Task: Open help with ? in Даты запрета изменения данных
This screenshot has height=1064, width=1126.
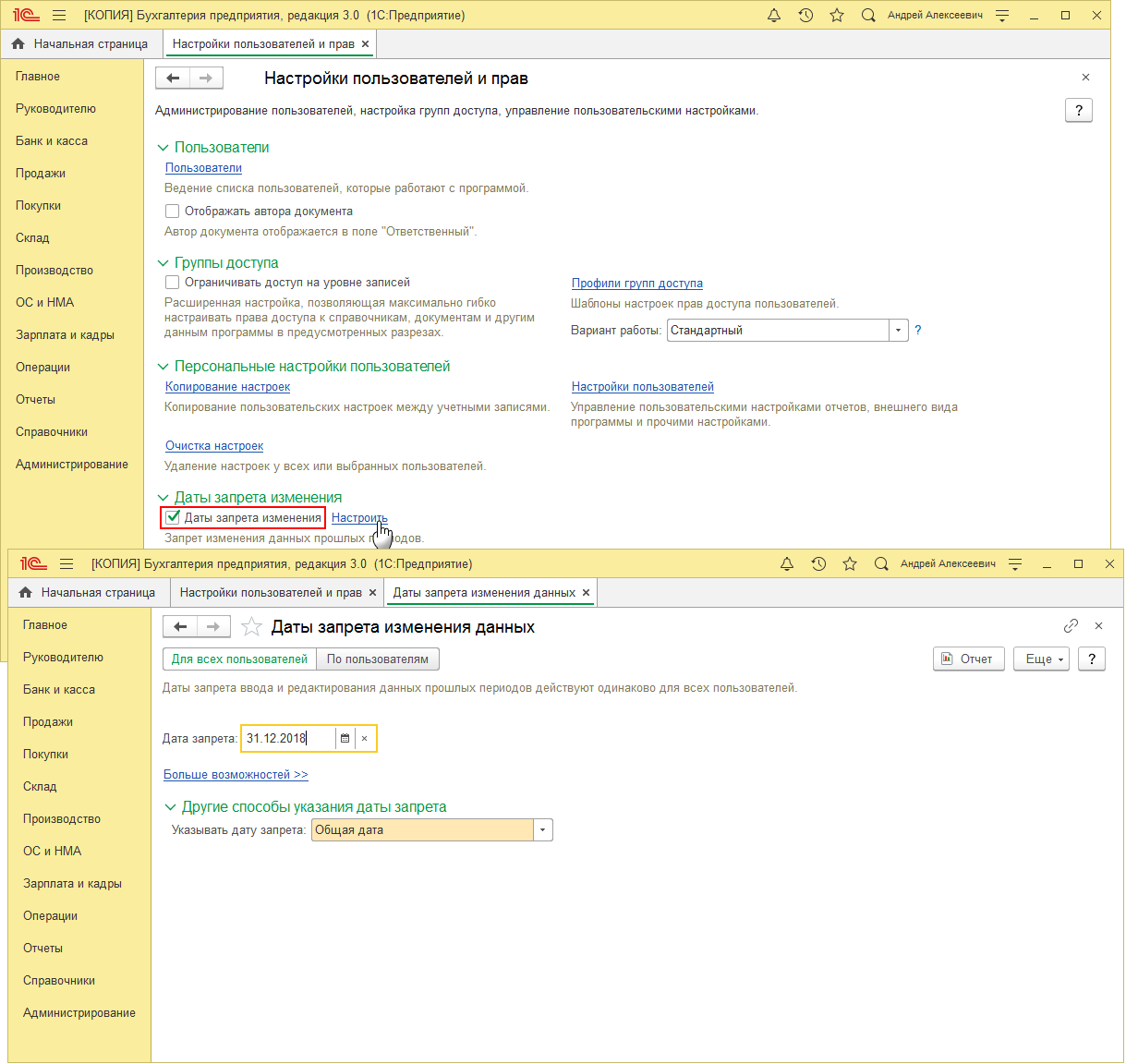Action: (1092, 659)
